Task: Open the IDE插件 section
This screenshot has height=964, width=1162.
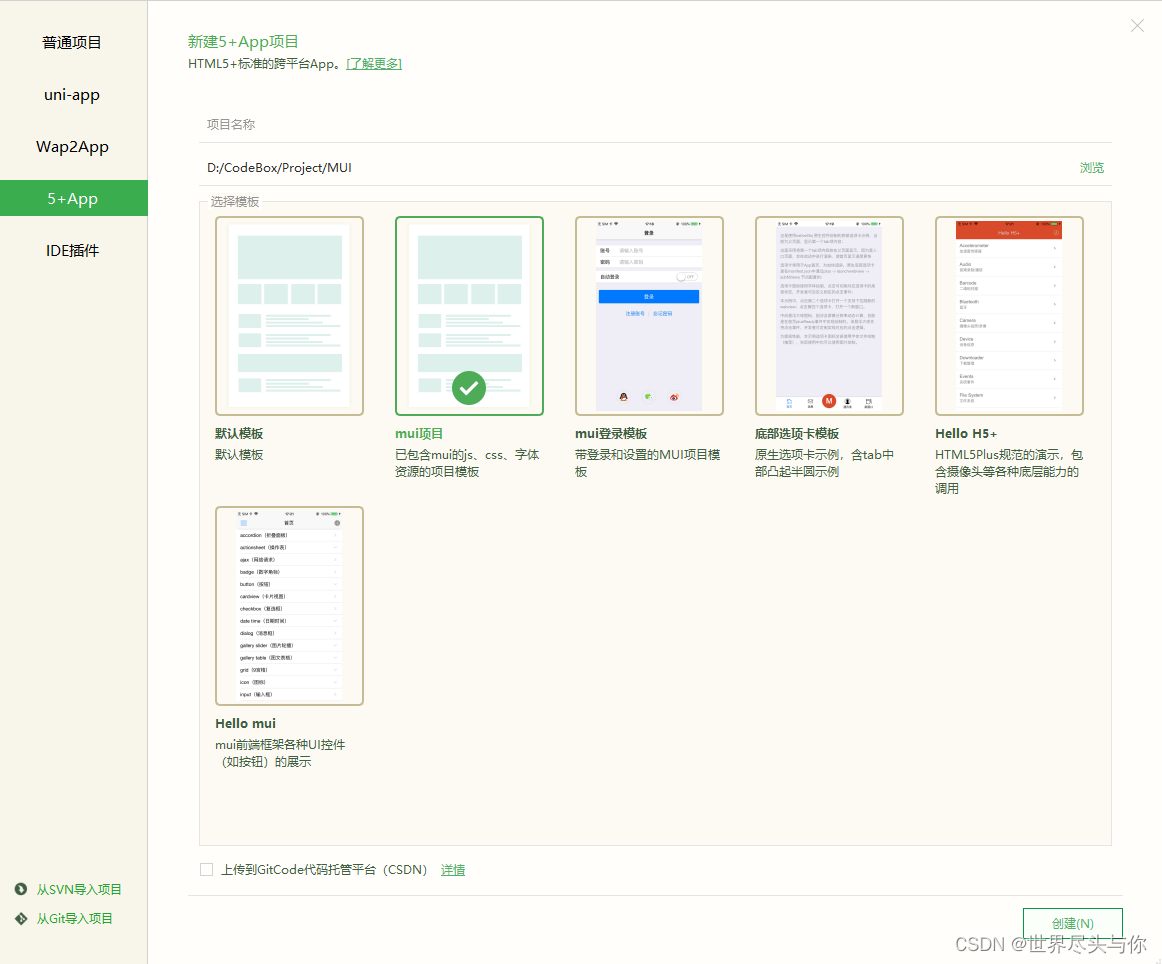Action: 71,250
